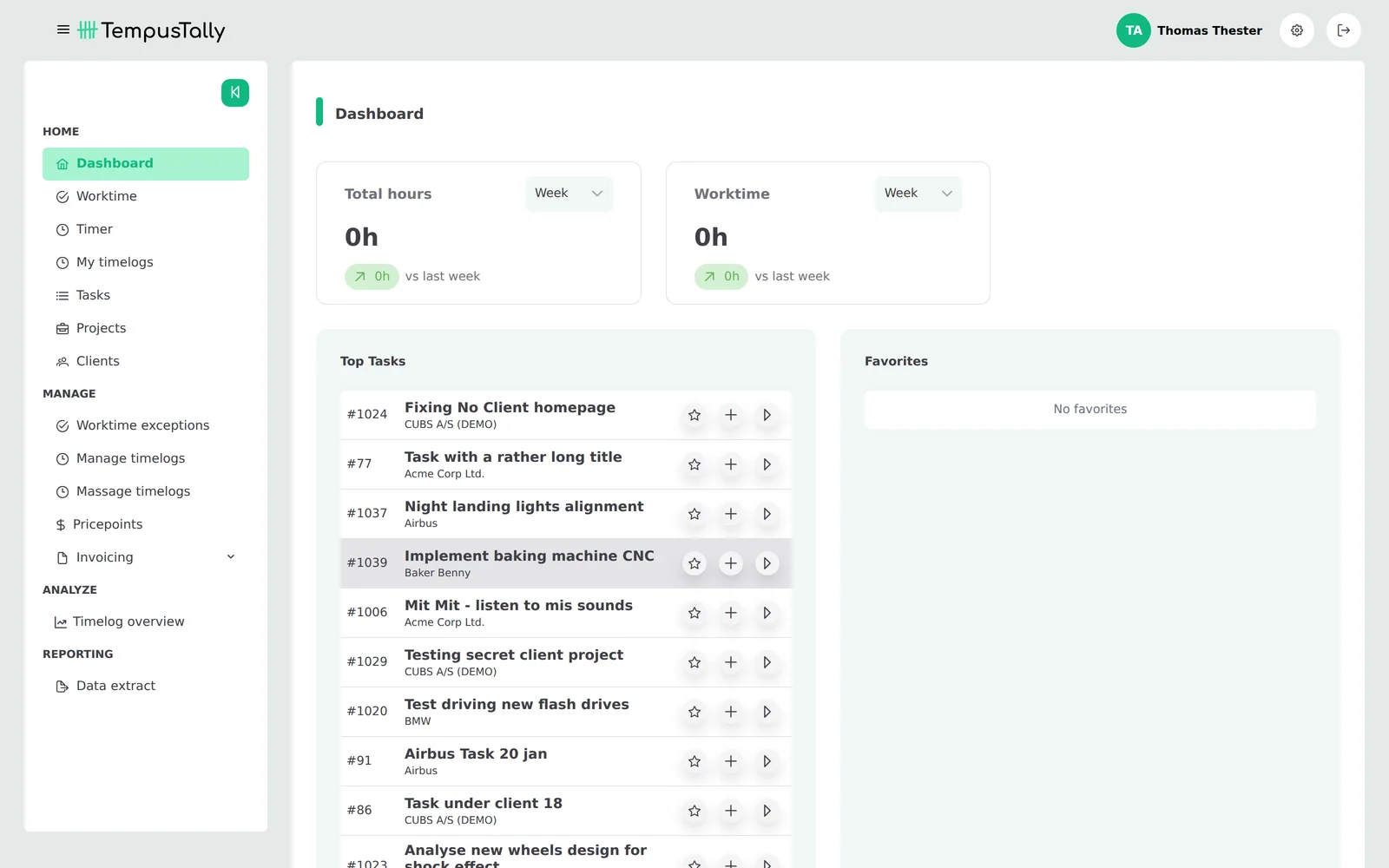
Task: Open My timelogs from the sidebar
Action: click(146, 262)
